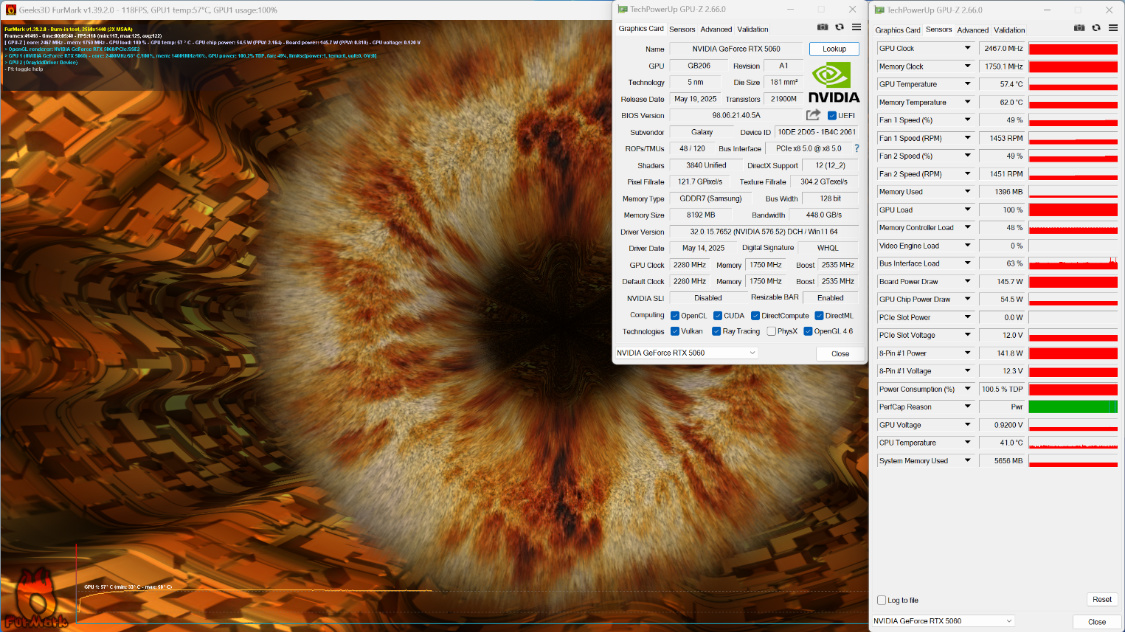Open the CPU Temperature sensor dropdown arrow

966,443
